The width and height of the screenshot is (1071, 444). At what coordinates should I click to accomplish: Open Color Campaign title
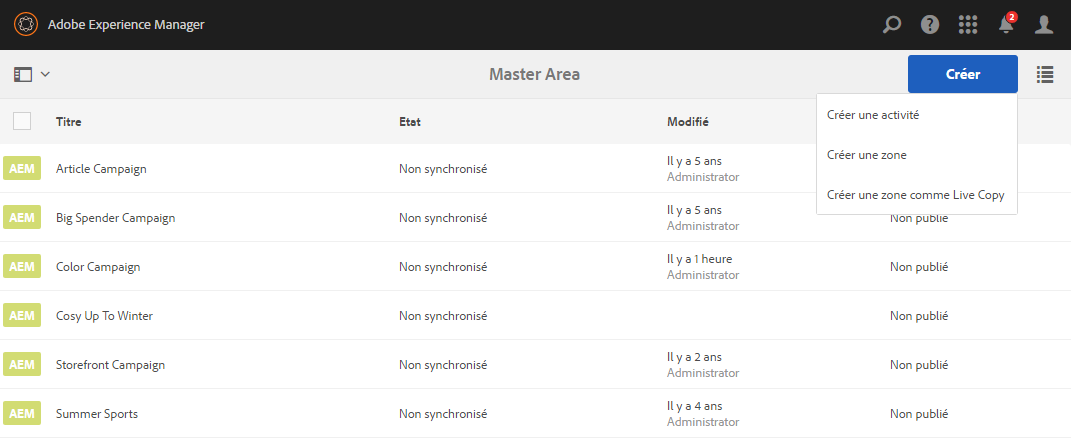(x=98, y=267)
